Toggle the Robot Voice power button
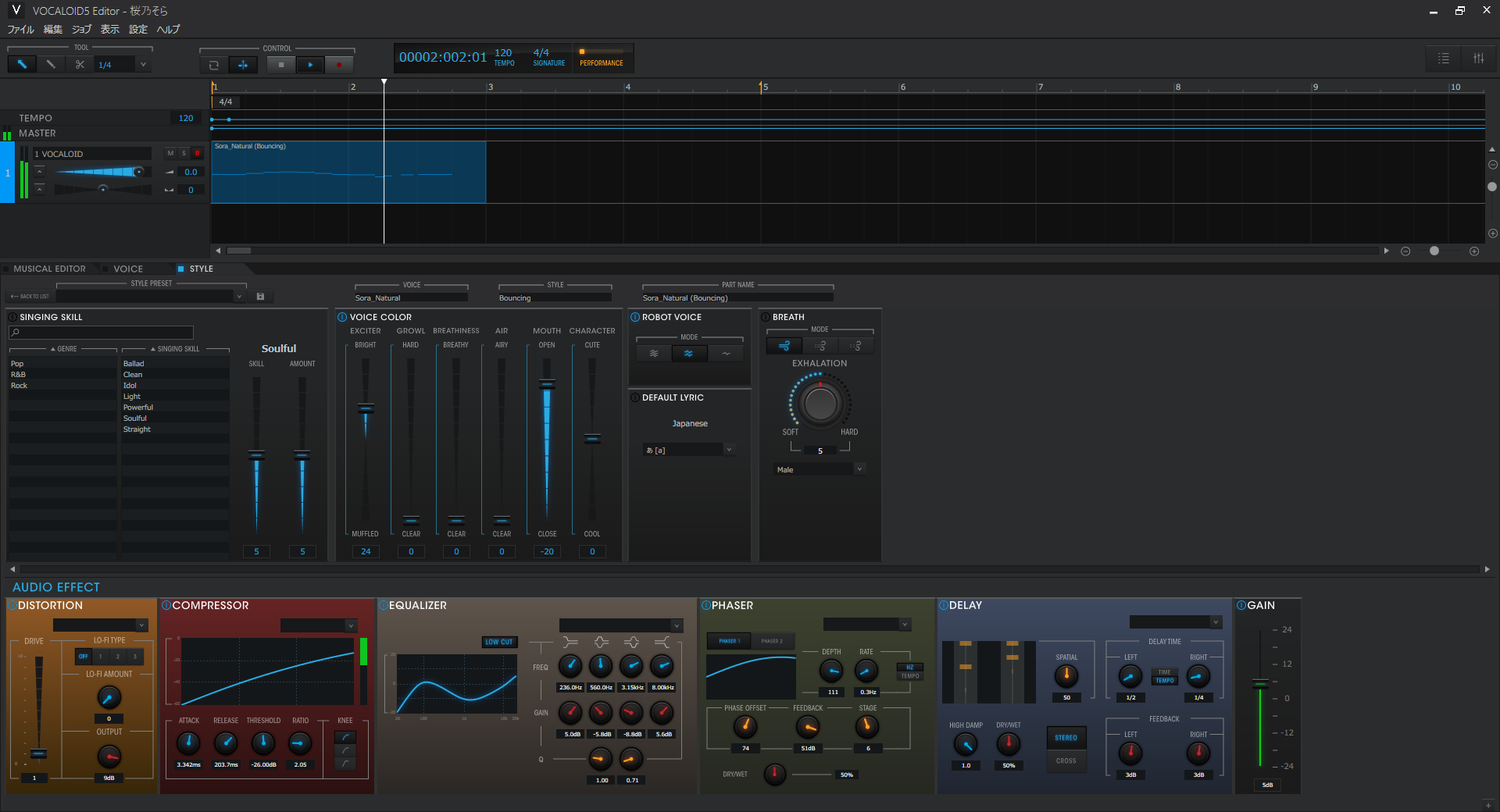This screenshot has height=812, width=1500. (x=635, y=317)
